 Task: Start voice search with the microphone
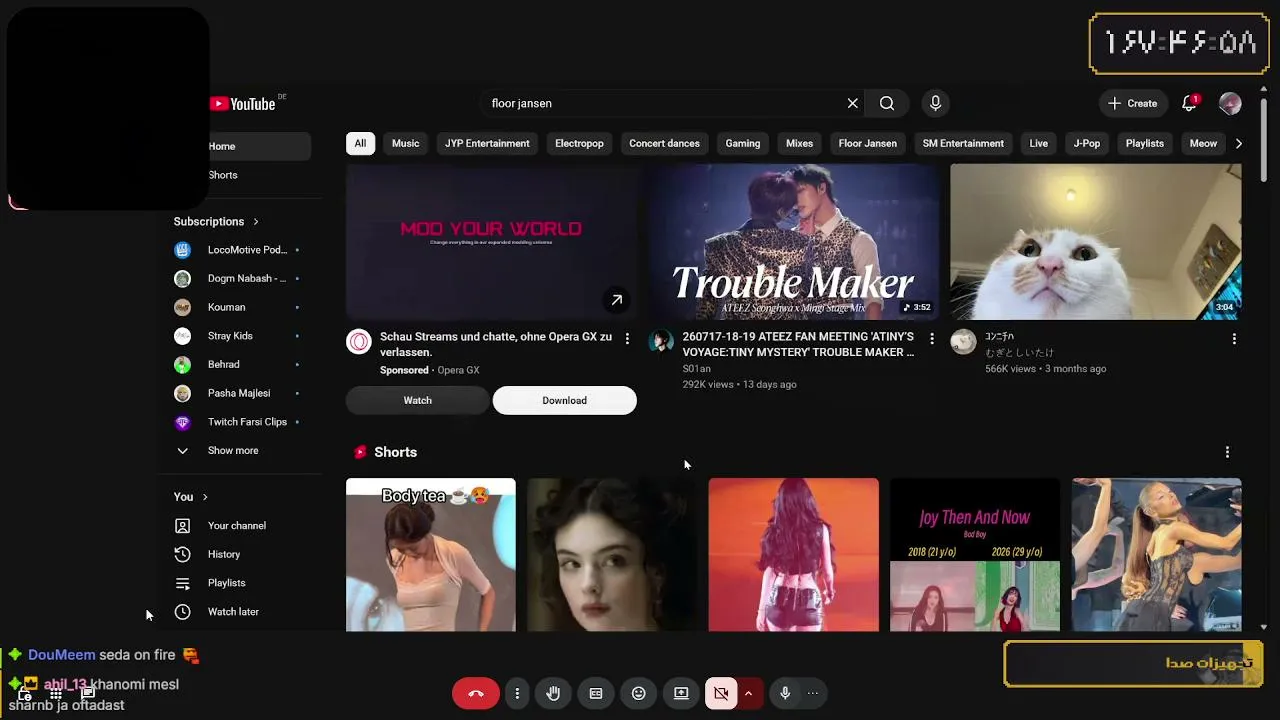pos(936,103)
